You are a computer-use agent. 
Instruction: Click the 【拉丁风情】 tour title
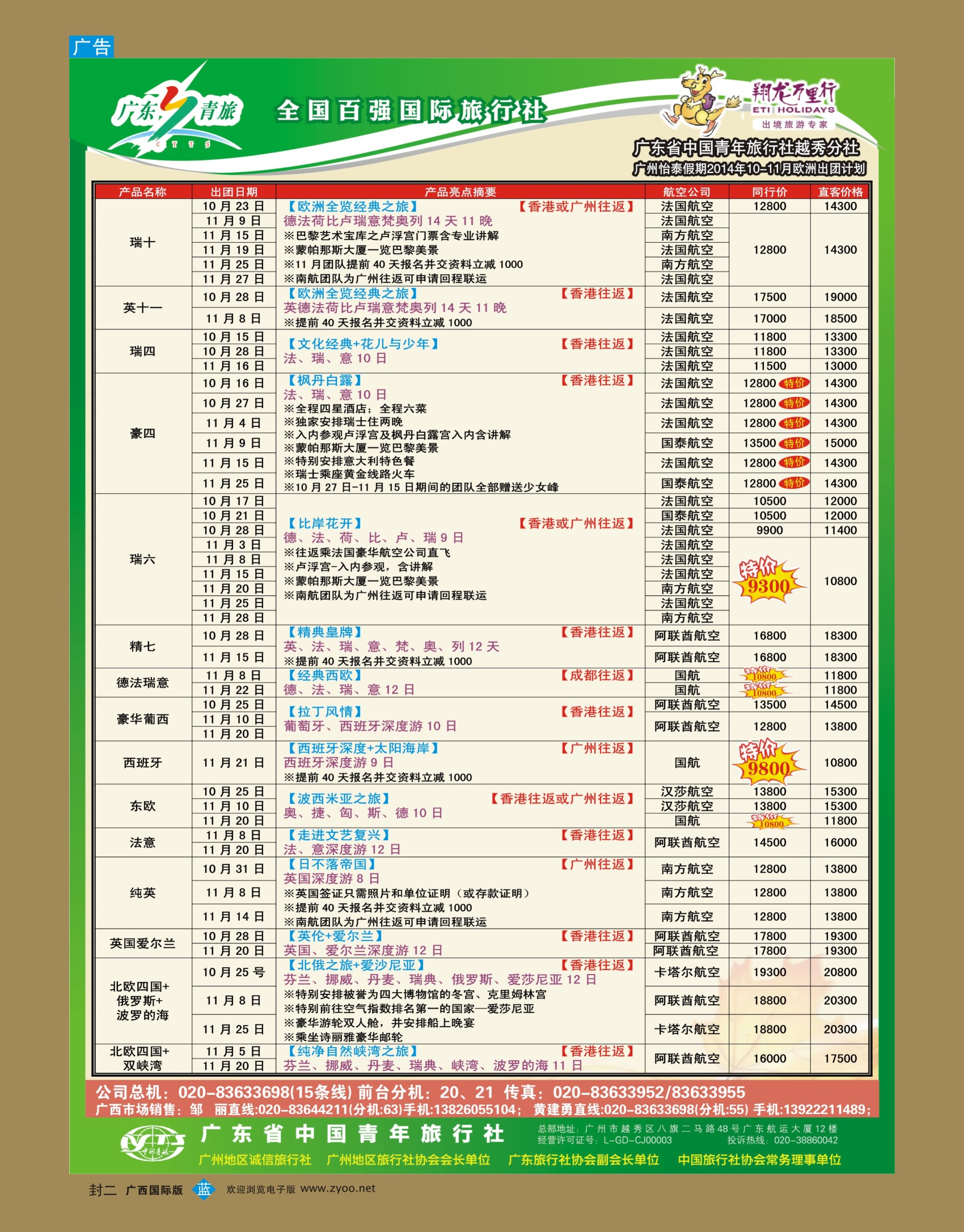[325, 712]
